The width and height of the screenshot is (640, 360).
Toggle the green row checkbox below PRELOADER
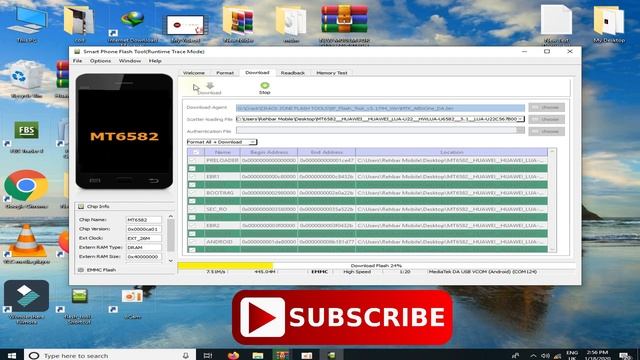point(192,169)
